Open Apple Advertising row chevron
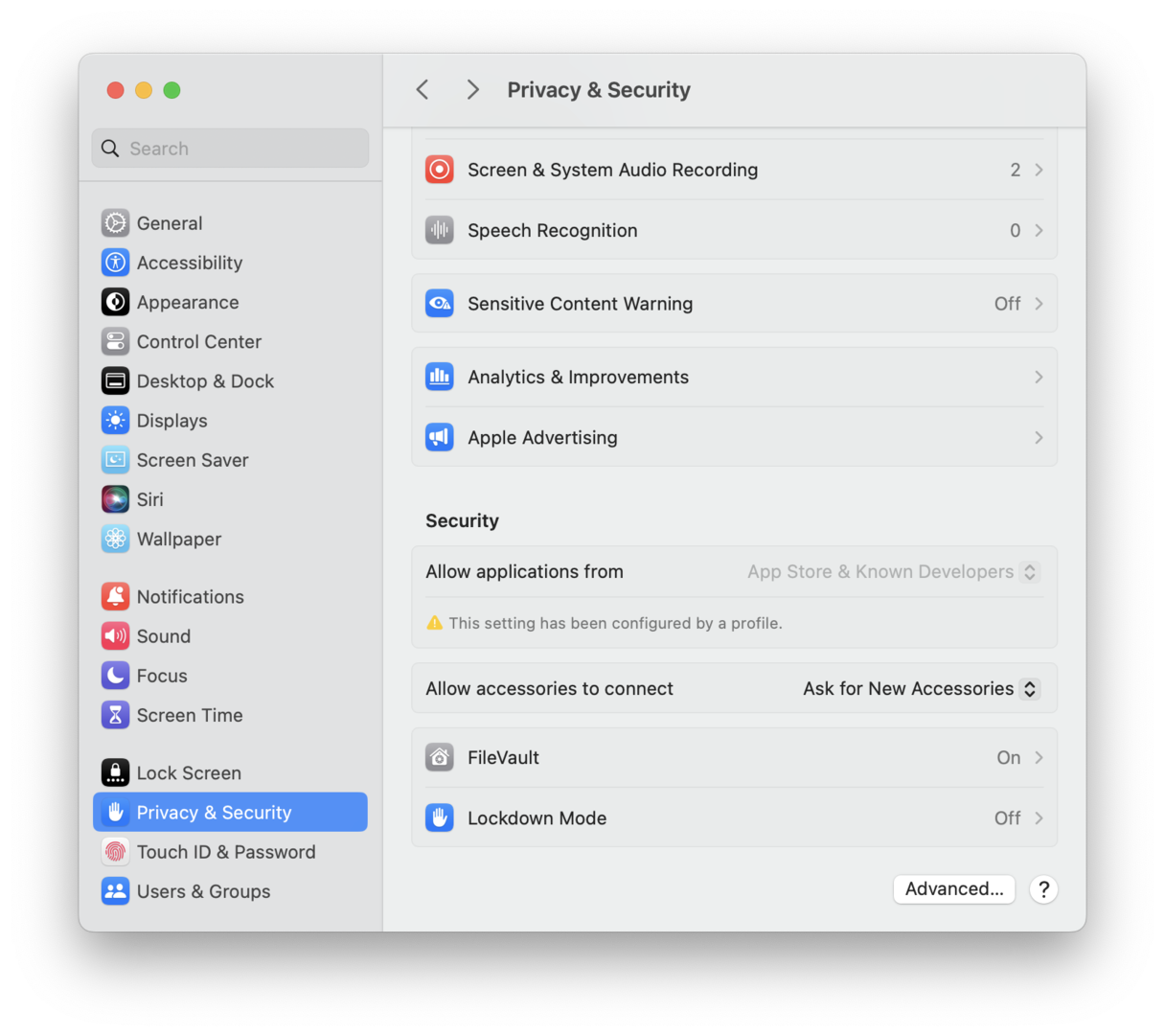Viewport: 1165px width, 1036px height. point(1039,437)
